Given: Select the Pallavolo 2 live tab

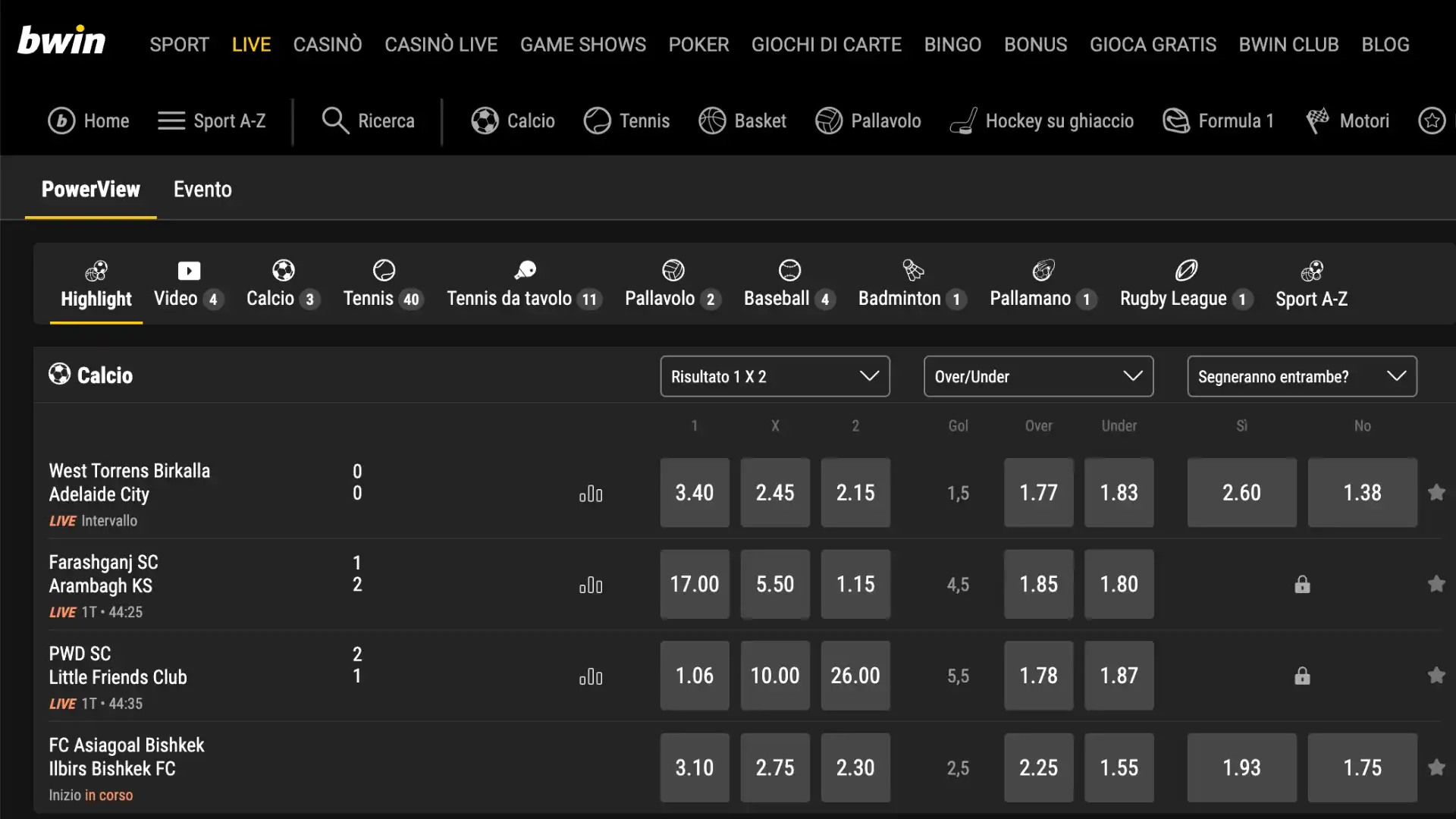Looking at the screenshot, I should click(673, 285).
